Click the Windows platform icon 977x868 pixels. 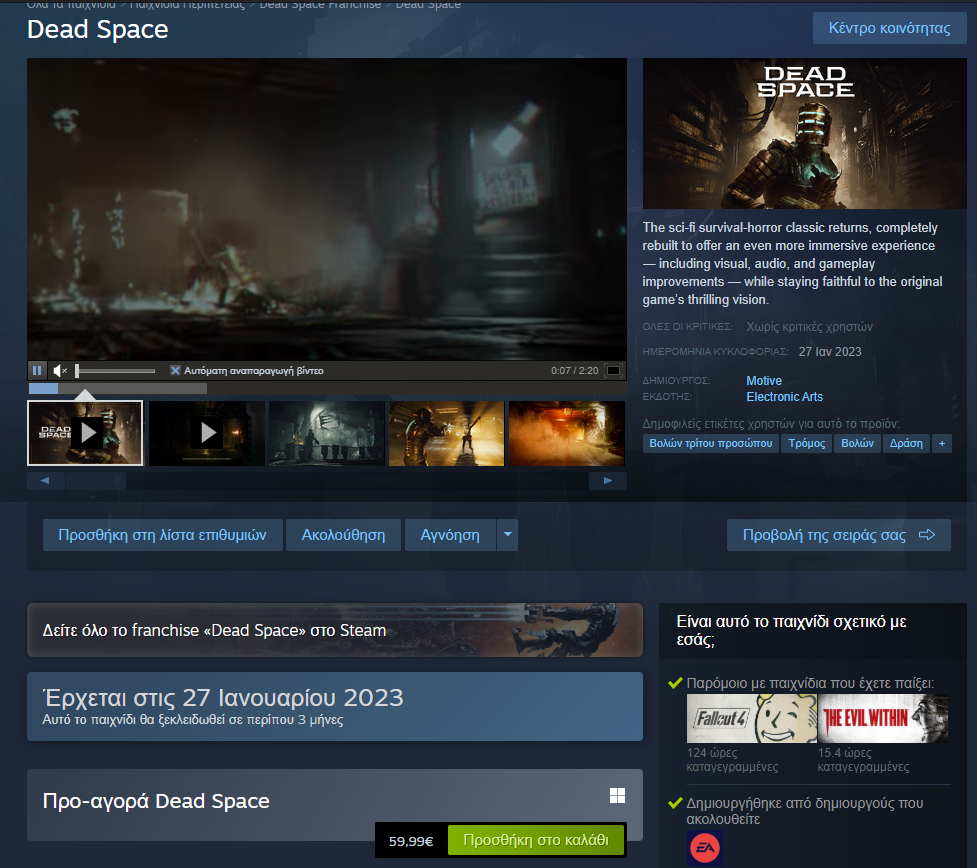tap(617, 796)
